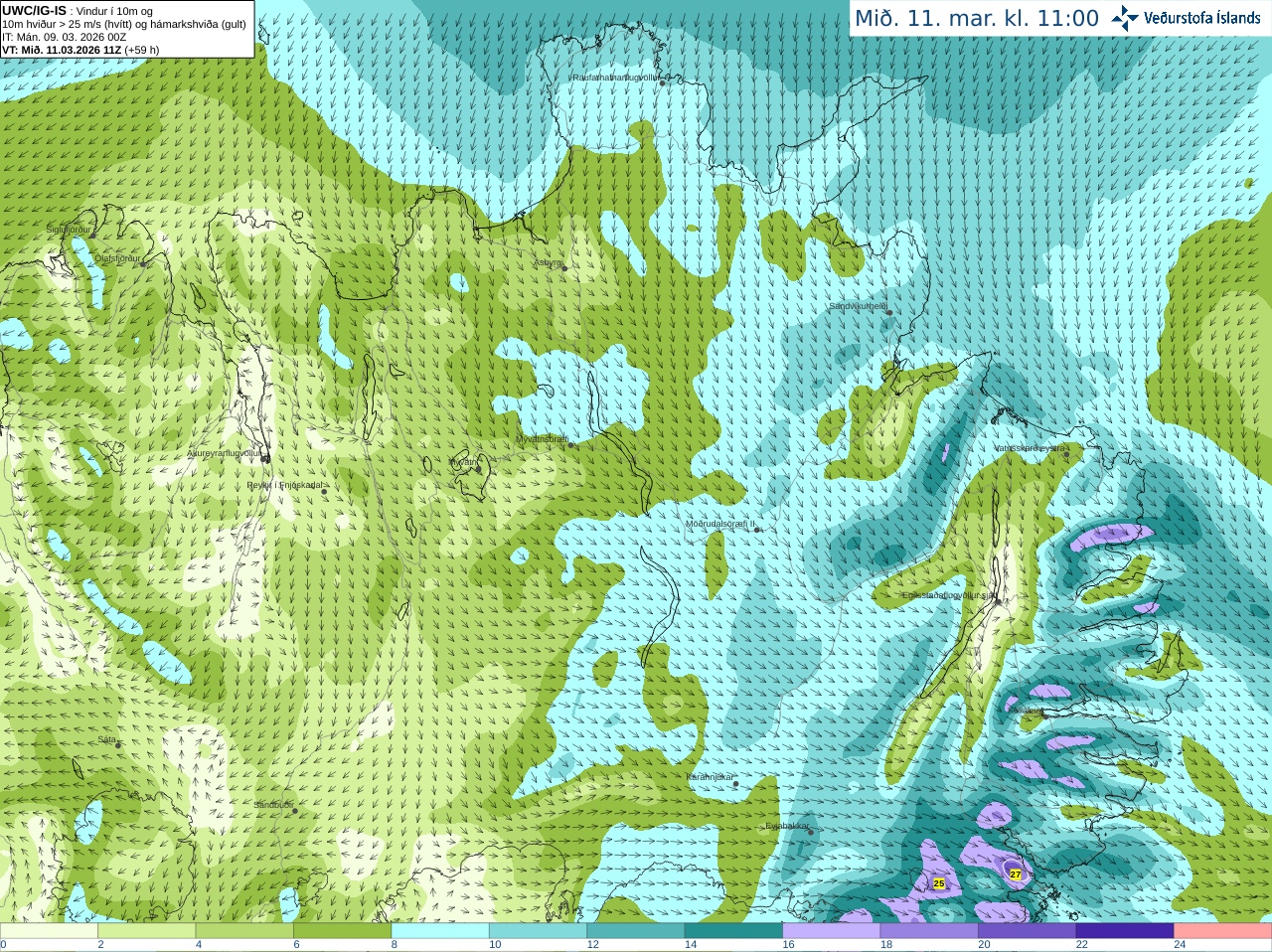Click the 22–24 m/s dark indigo legend swatch
This screenshot has height=952, width=1272.
1125,931
